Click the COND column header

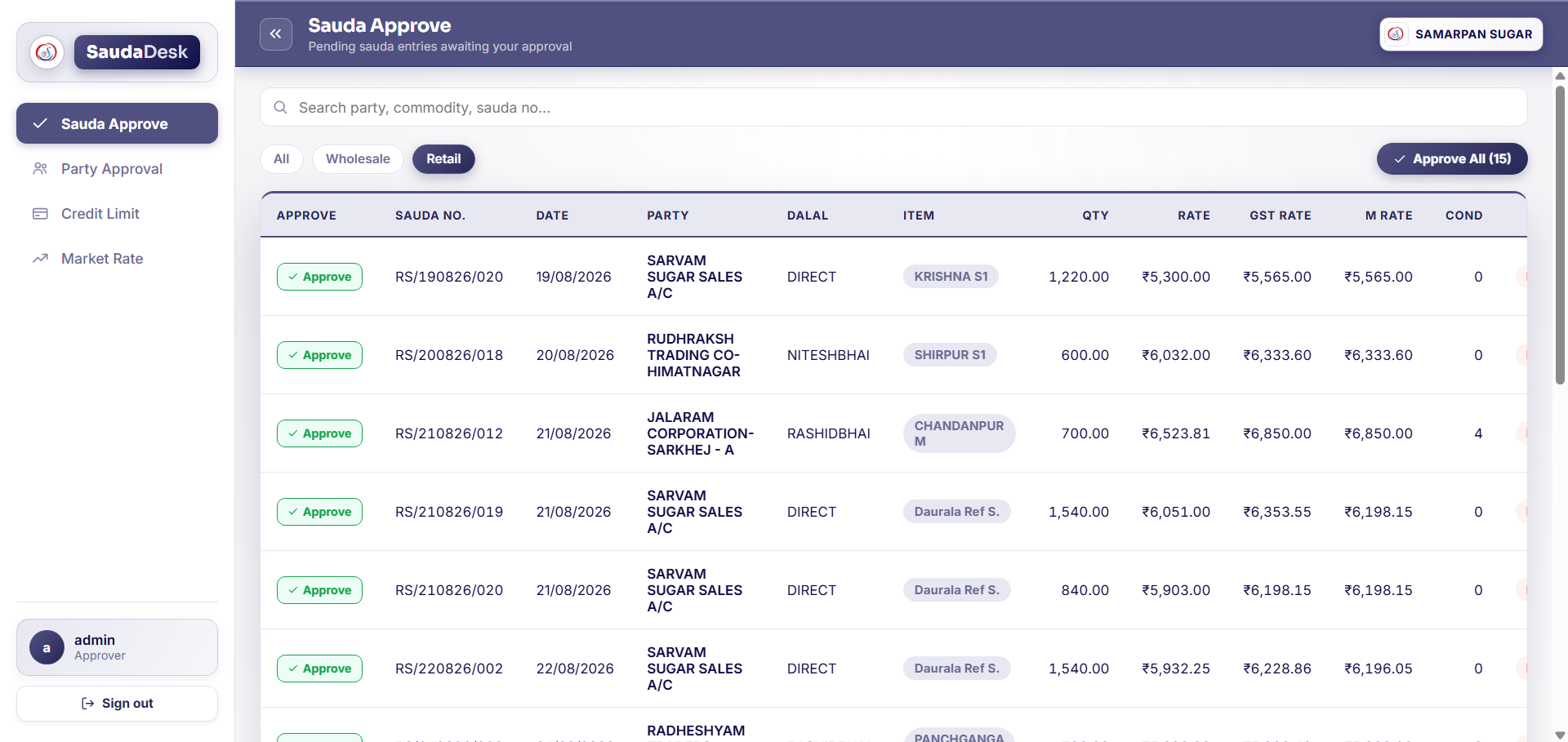coord(1464,215)
